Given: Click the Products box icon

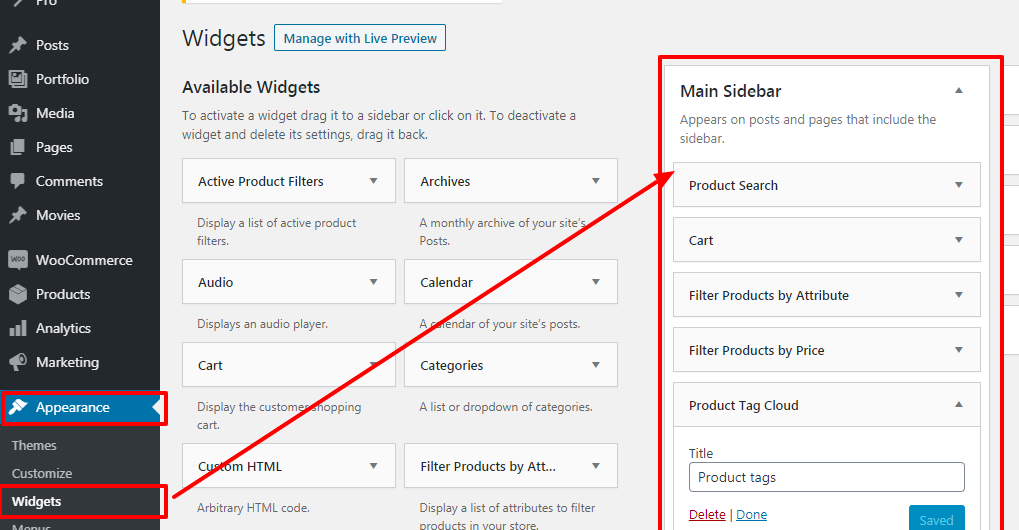Looking at the screenshot, I should (18, 294).
